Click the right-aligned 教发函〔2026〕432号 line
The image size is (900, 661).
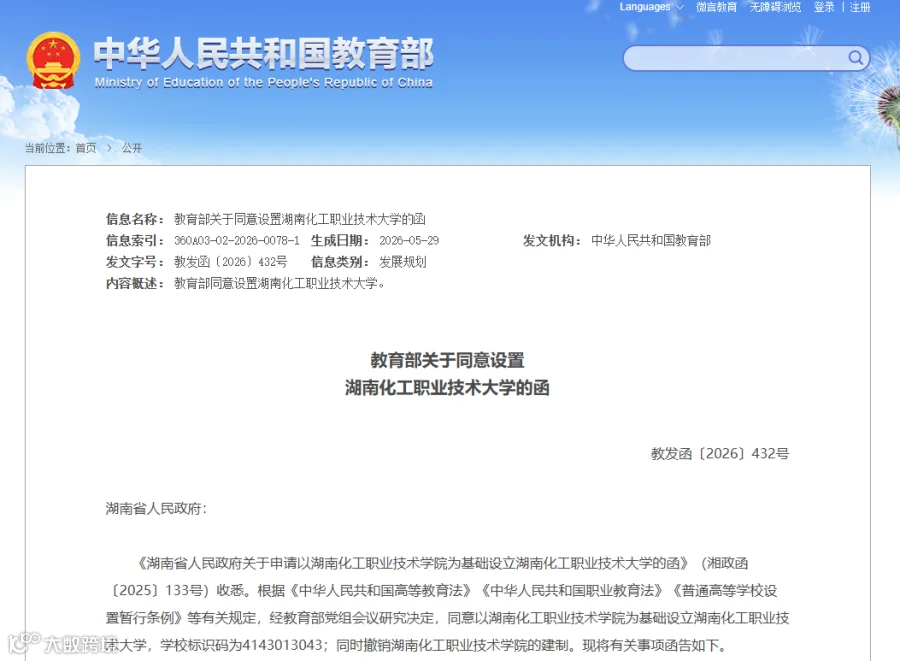[720, 454]
